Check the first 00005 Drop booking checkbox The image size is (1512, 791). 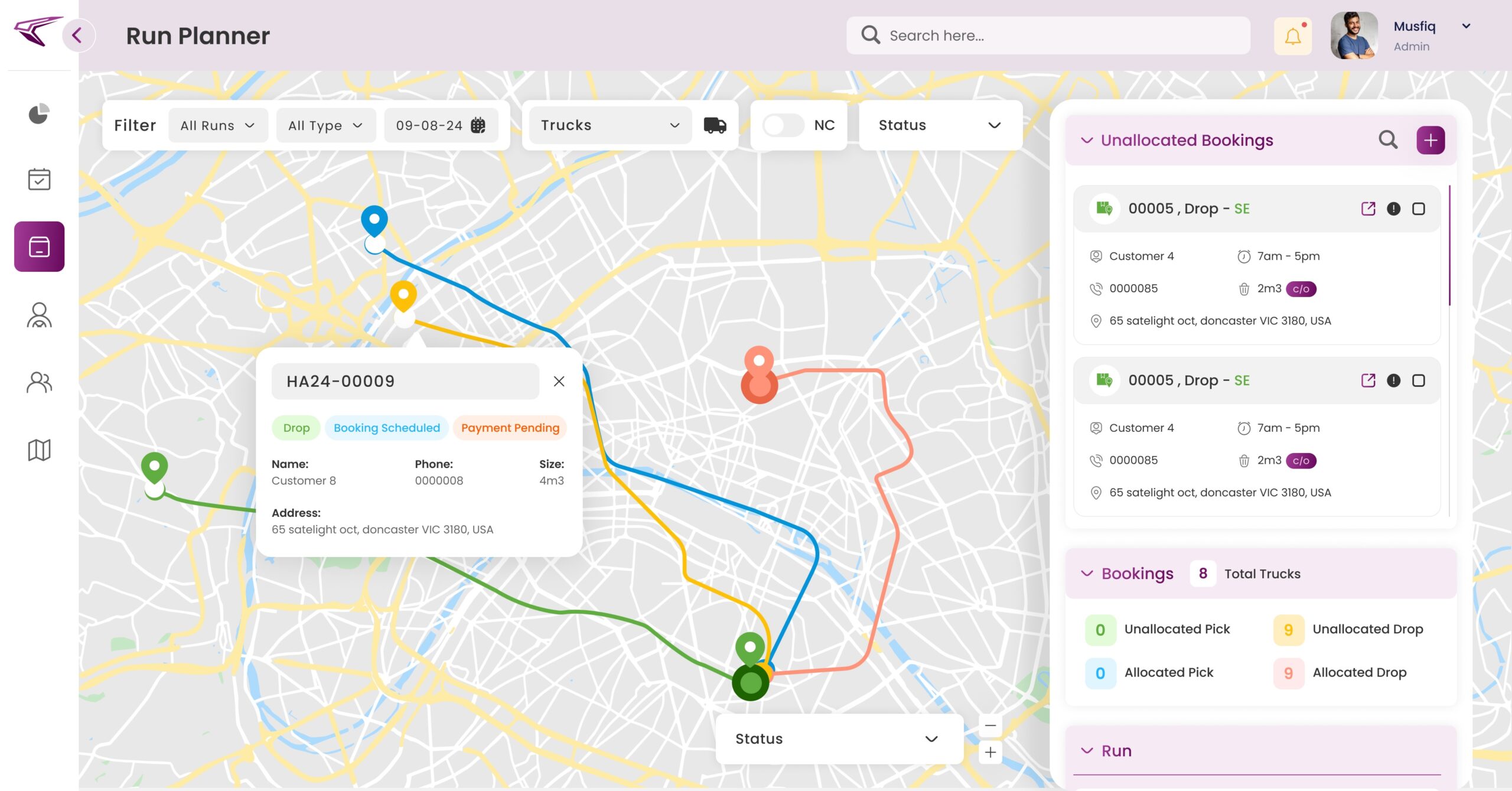pos(1419,209)
